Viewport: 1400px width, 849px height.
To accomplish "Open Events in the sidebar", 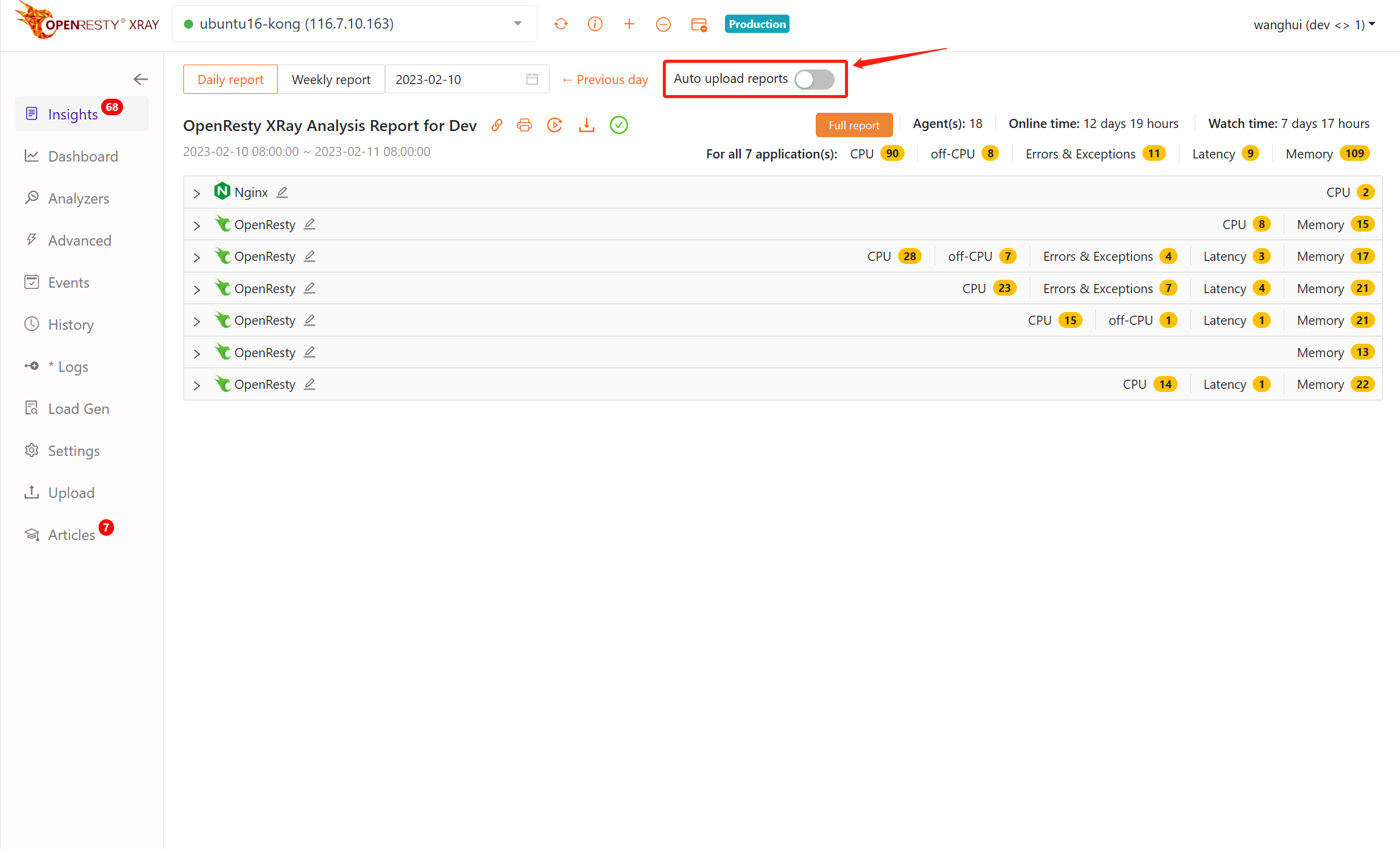I will [x=82, y=282].
